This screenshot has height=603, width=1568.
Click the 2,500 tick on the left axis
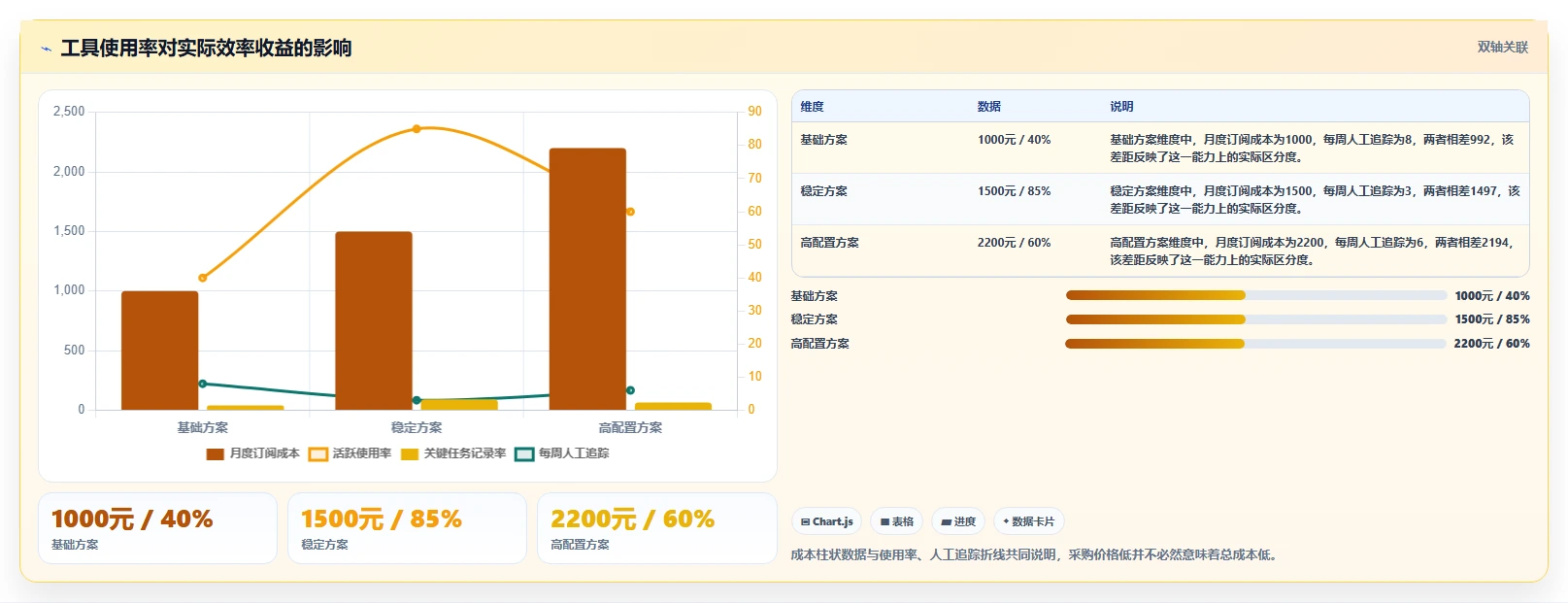[69, 112]
